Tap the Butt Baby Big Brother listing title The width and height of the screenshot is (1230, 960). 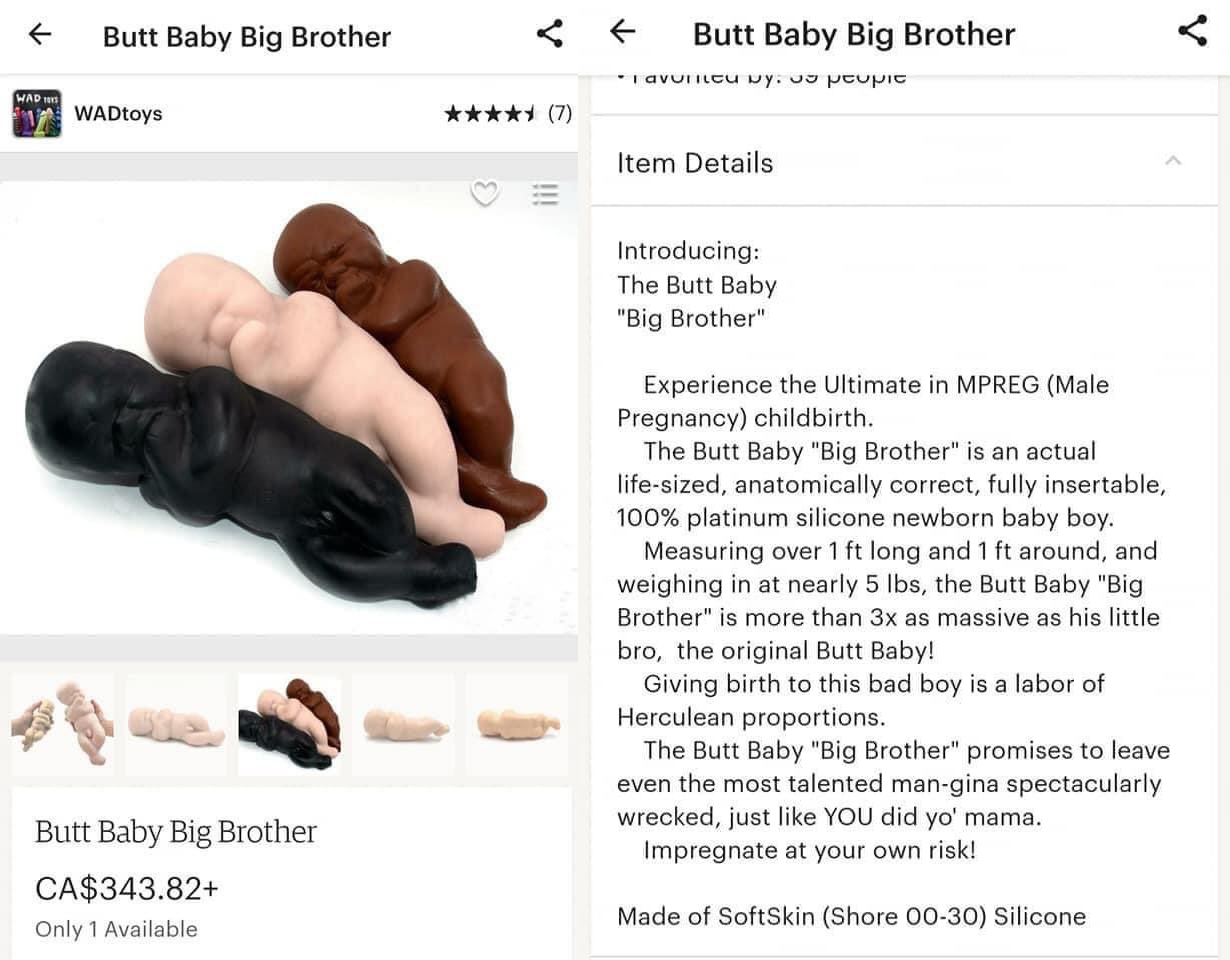pos(176,832)
